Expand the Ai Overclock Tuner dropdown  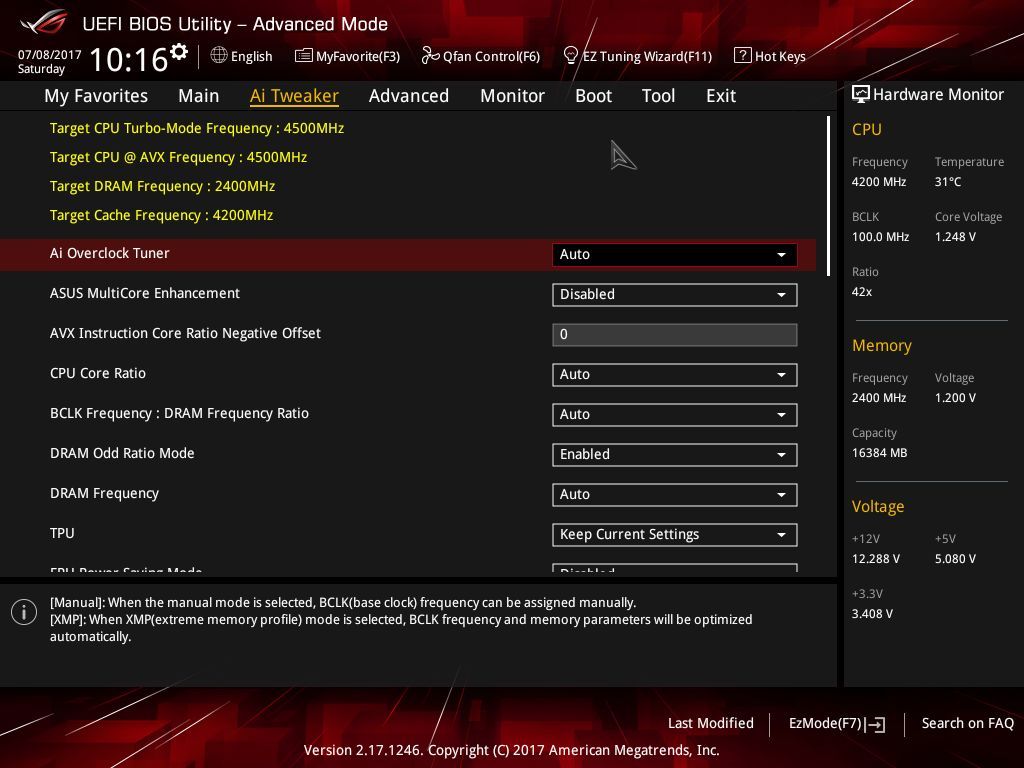tap(675, 254)
